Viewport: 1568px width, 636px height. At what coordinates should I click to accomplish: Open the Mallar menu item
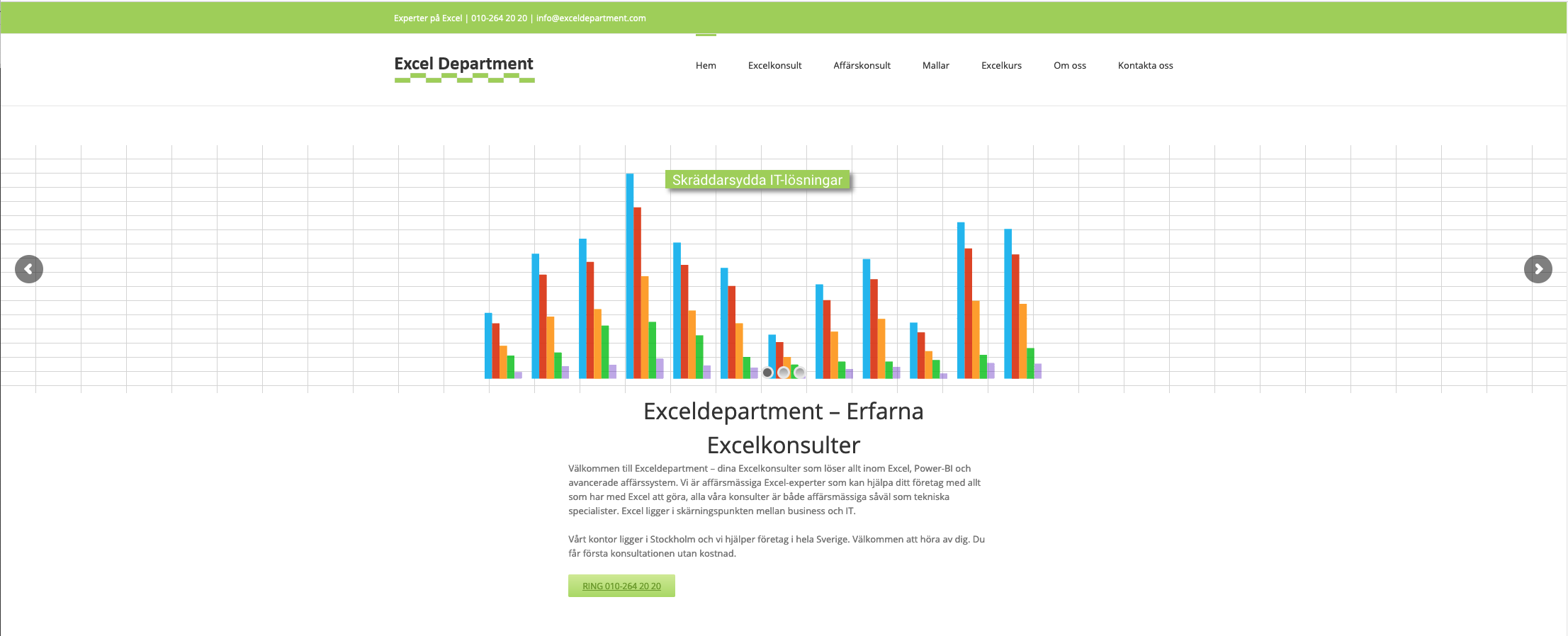[936, 65]
